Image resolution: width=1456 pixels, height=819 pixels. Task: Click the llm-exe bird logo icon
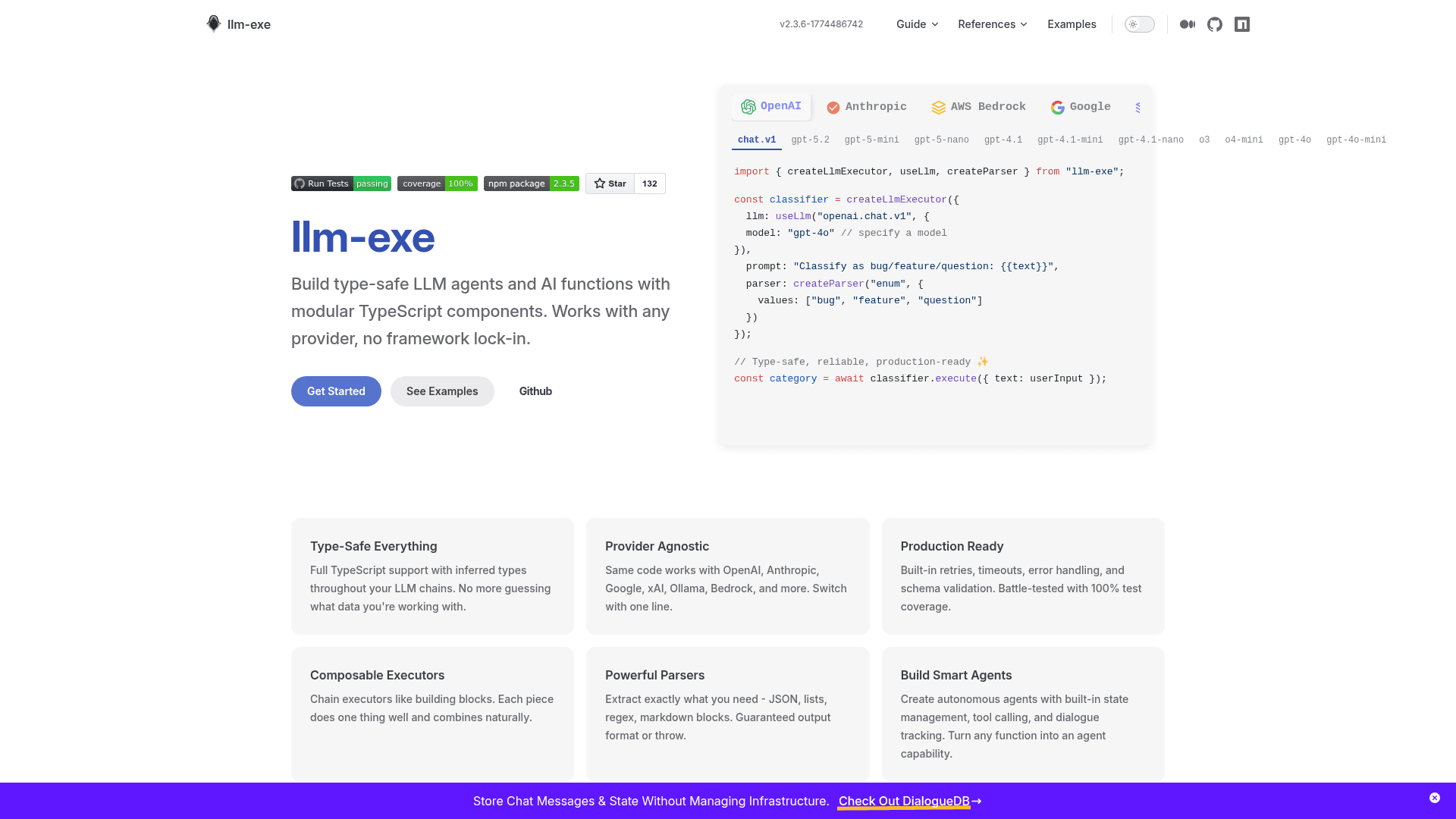point(213,24)
